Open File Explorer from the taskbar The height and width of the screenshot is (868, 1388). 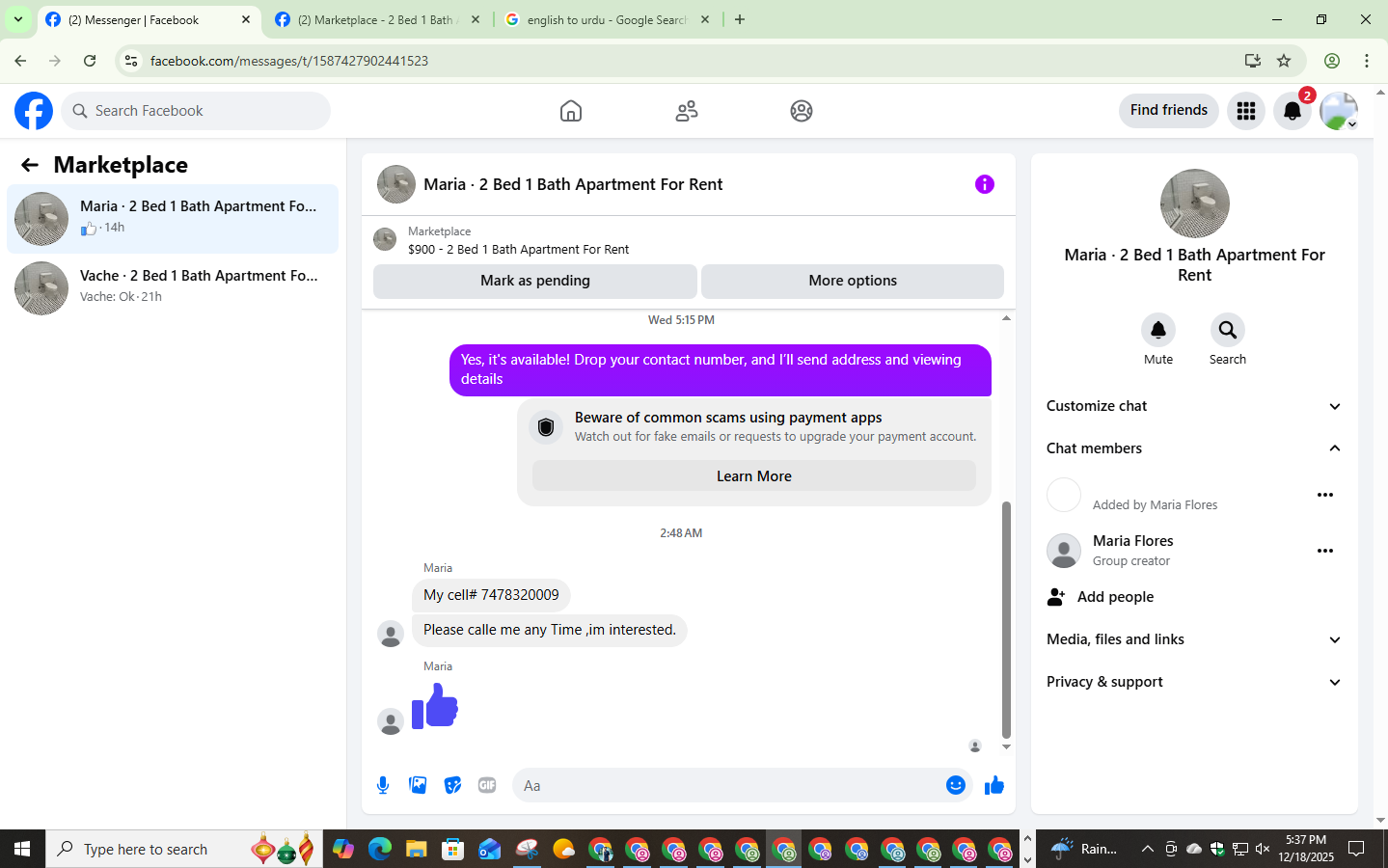pyautogui.click(x=416, y=849)
